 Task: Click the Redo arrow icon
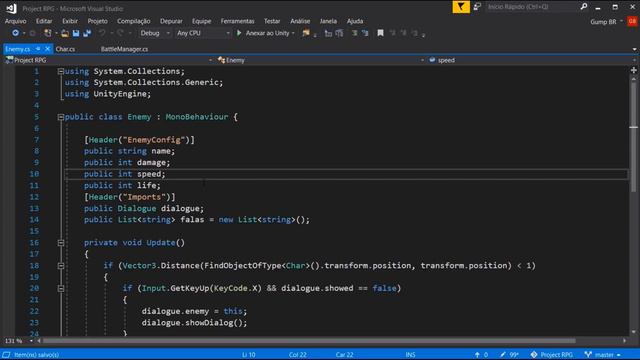point(120,33)
